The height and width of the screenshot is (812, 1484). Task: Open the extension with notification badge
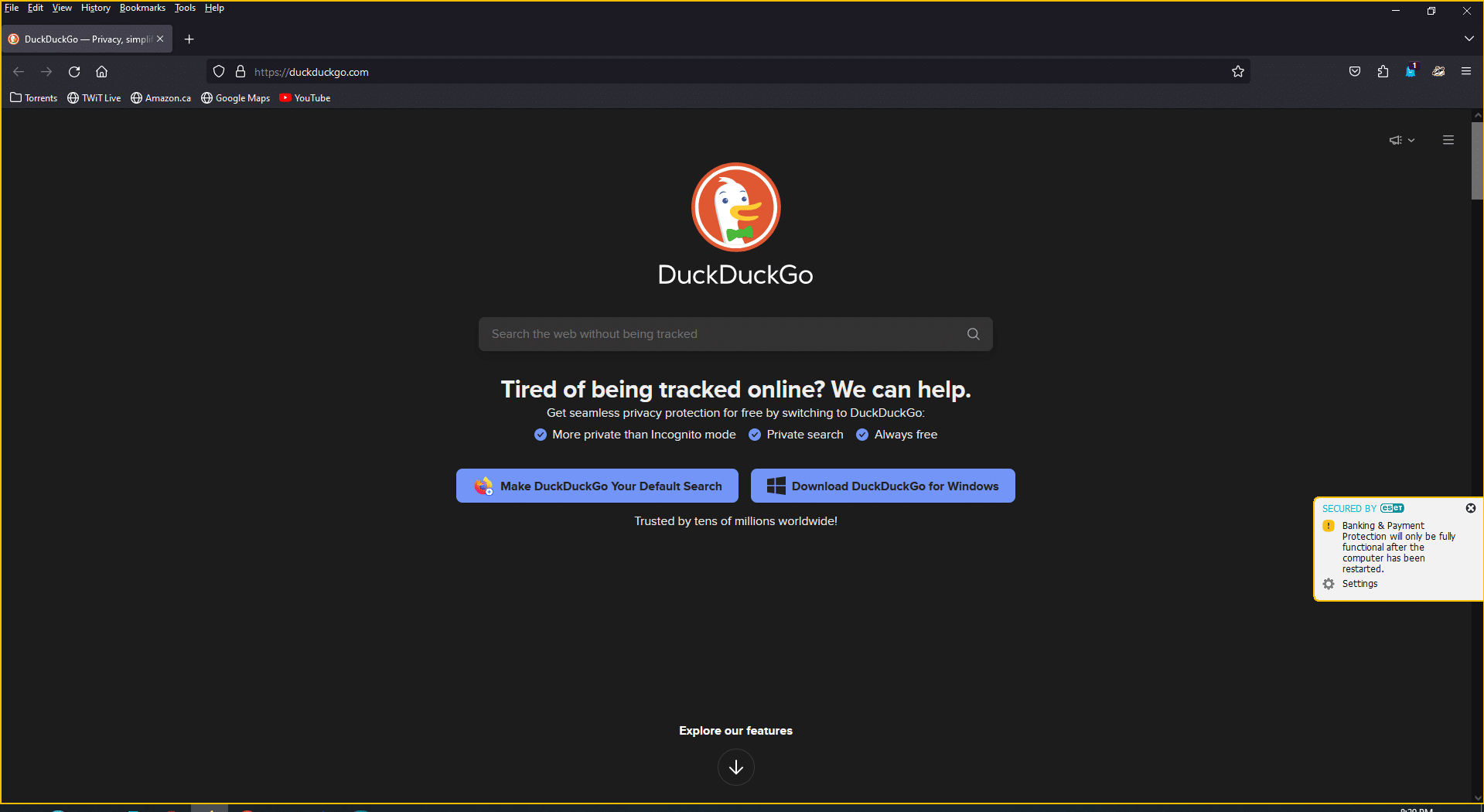click(1411, 70)
